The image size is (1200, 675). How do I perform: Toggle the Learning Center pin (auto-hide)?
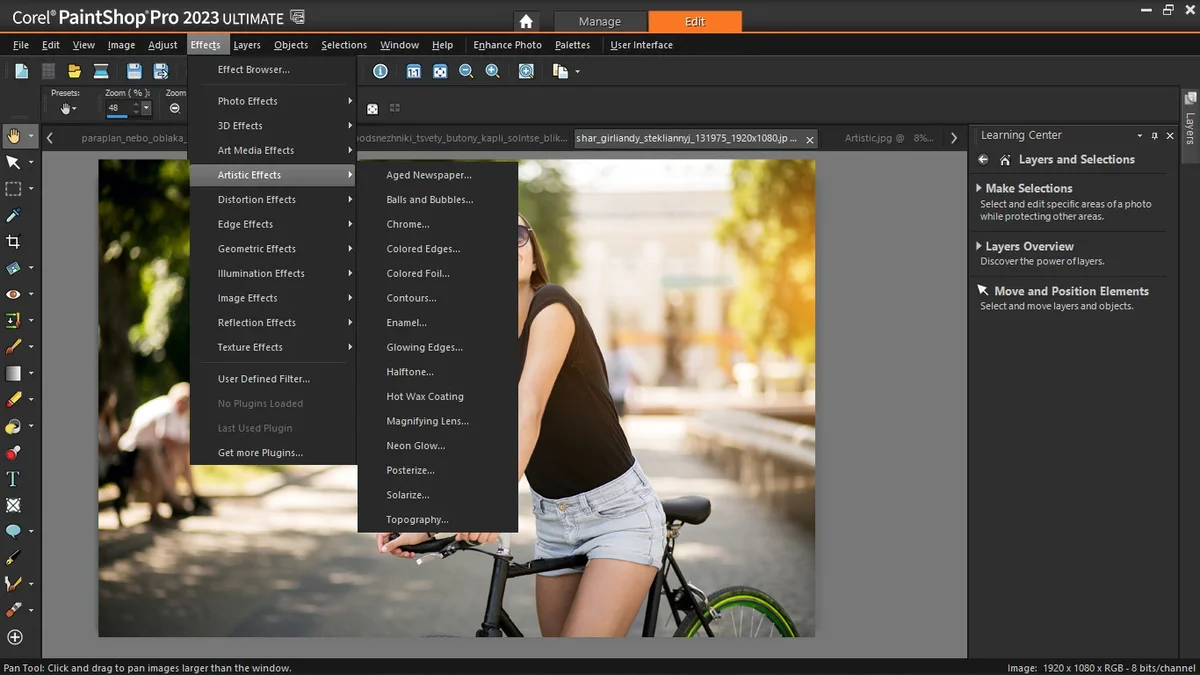click(x=1154, y=136)
